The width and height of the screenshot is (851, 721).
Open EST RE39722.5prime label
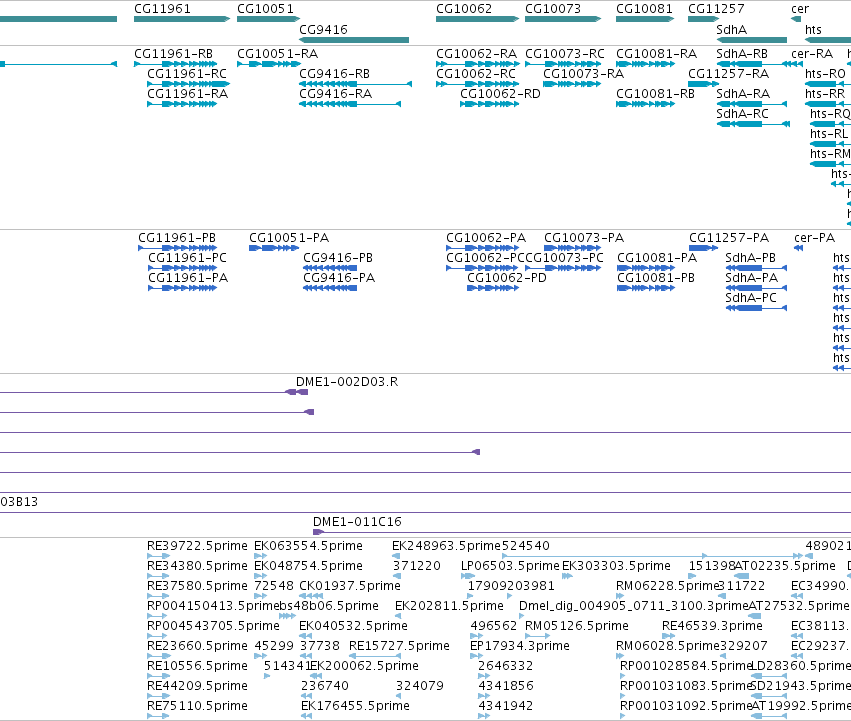[x=197, y=546]
